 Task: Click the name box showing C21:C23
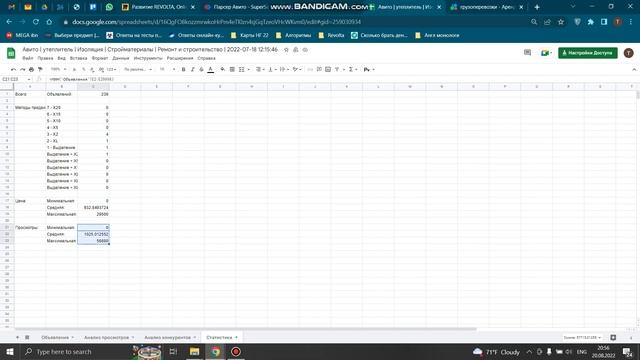click(x=16, y=79)
